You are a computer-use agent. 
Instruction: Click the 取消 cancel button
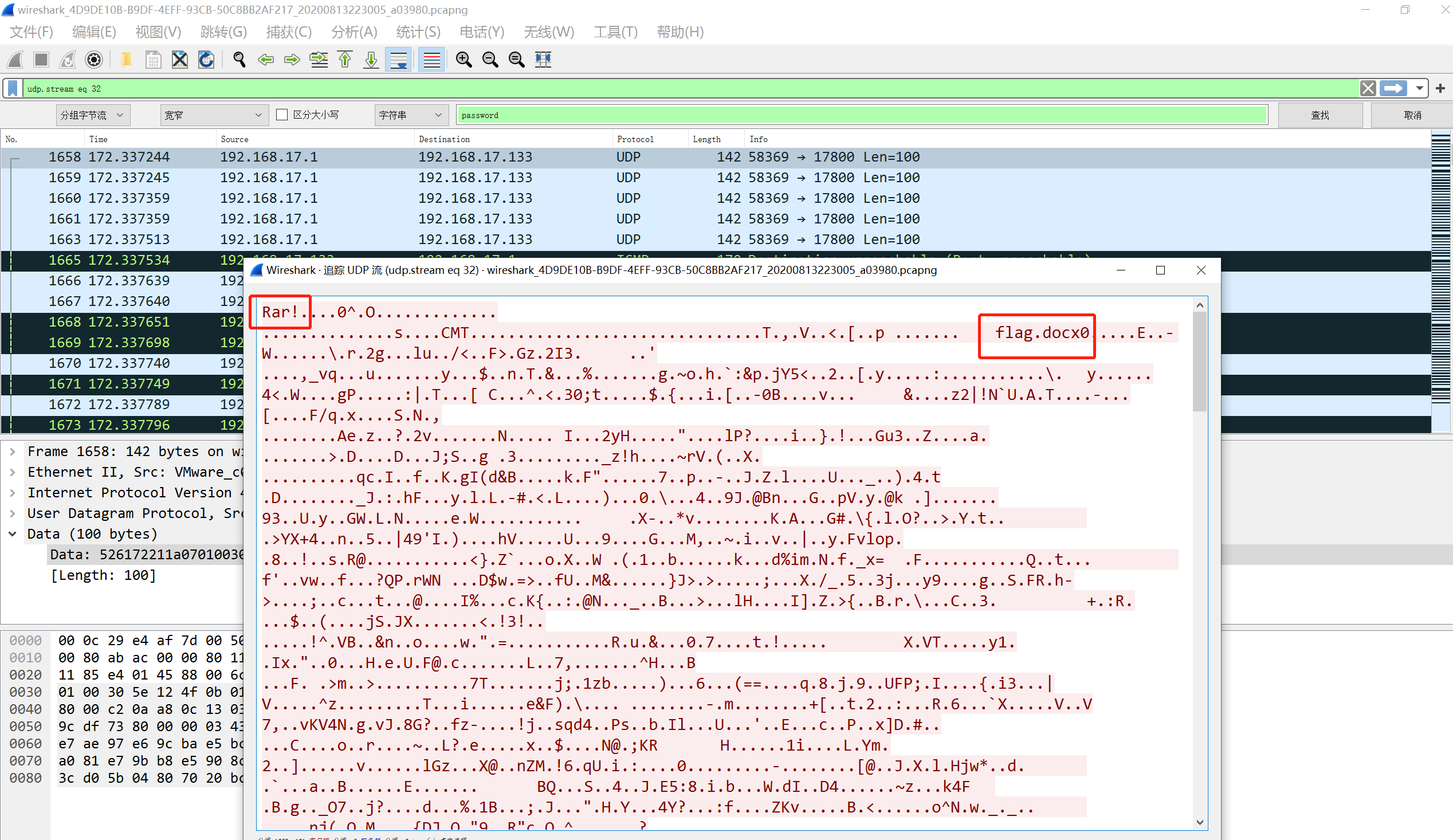[x=1412, y=115]
